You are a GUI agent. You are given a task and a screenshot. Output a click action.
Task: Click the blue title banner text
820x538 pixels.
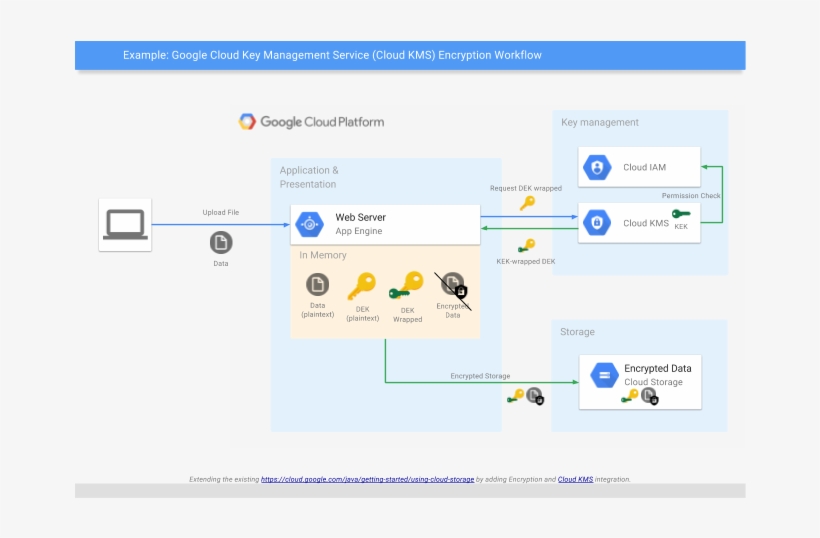pos(332,55)
